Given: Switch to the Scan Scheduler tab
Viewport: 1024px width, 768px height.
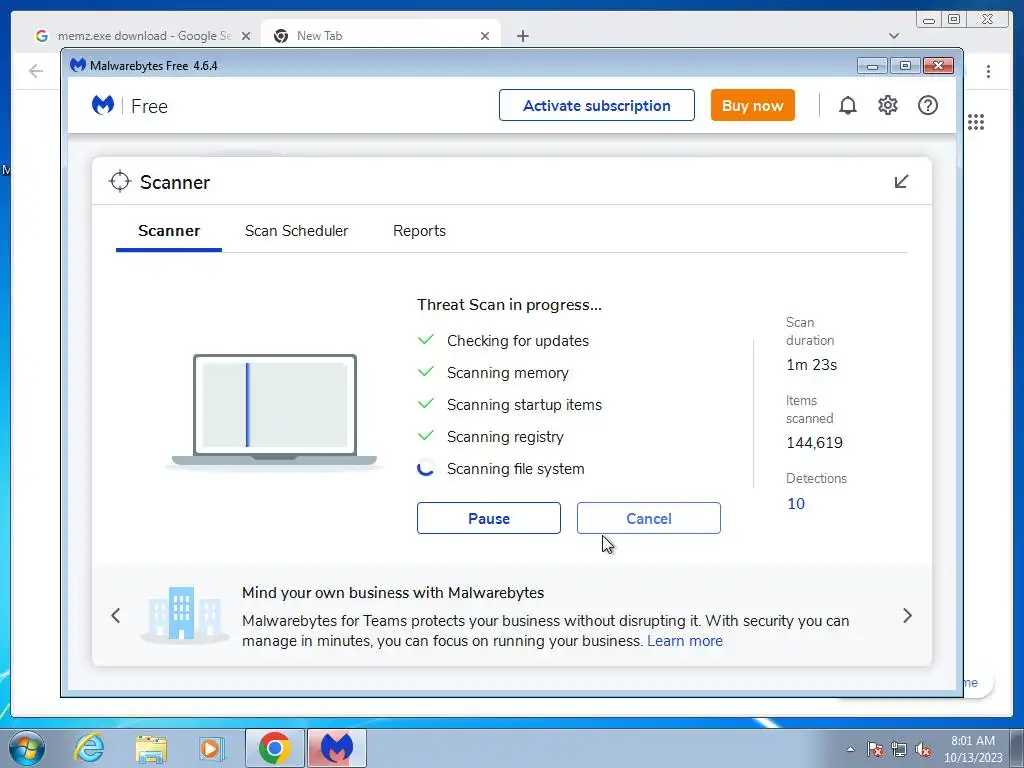Looking at the screenshot, I should [296, 231].
